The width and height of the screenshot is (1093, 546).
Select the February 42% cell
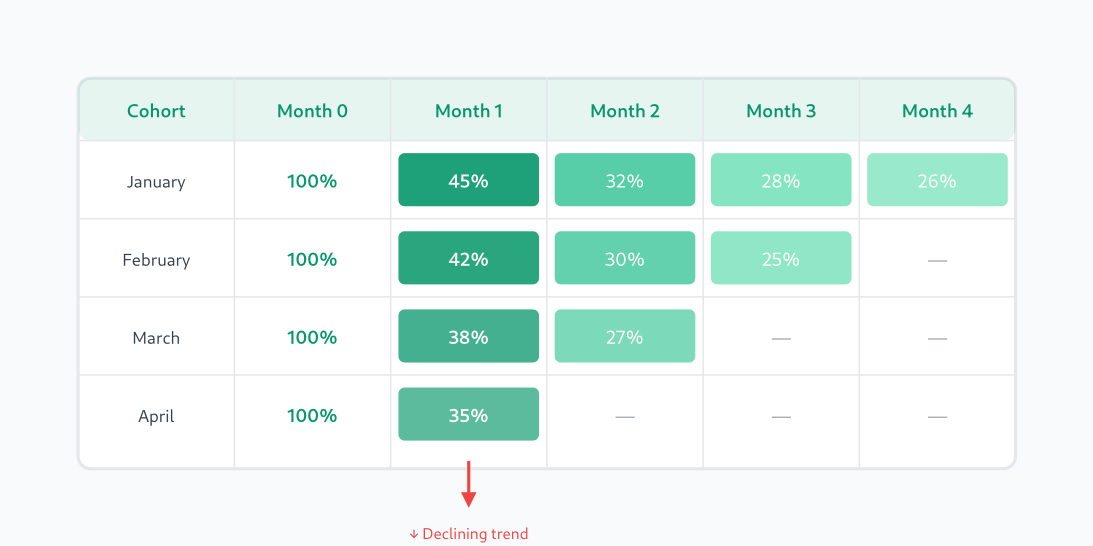pyautogui.click(x=468, y=259)
